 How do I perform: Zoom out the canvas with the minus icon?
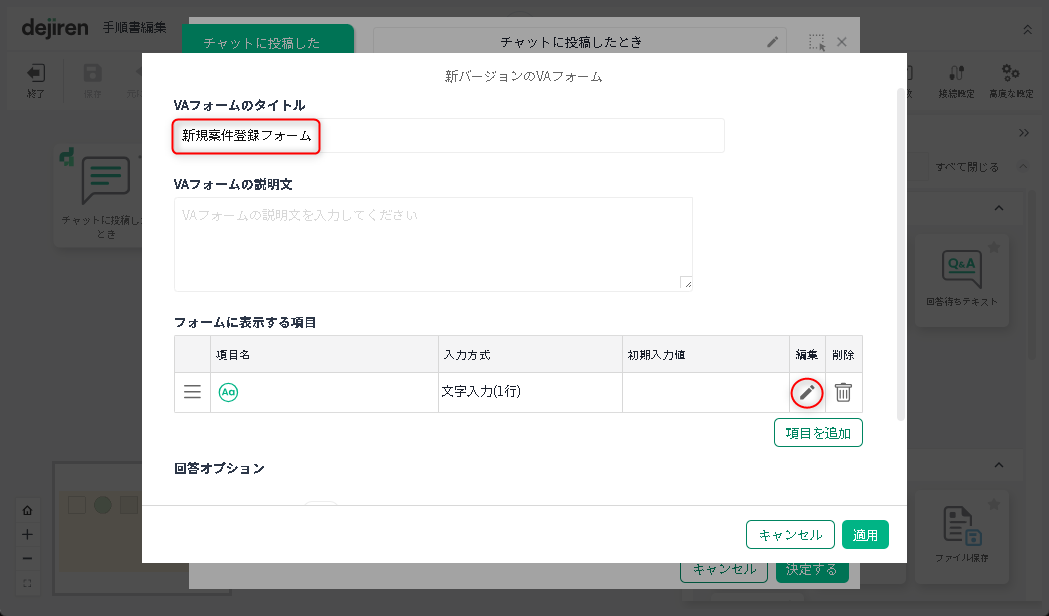pos(27,558)
